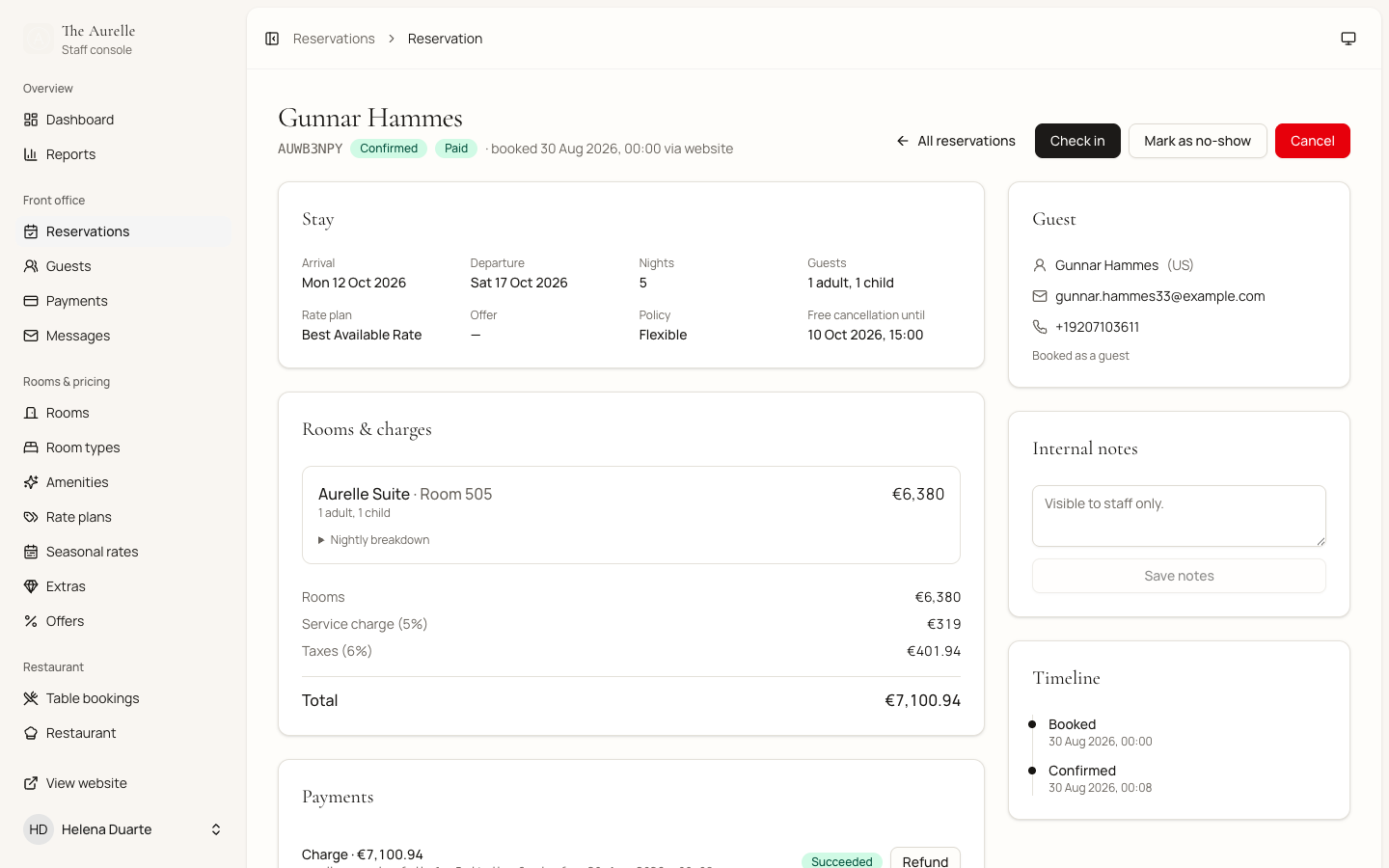Open the Extras diamond icon
Image resolution: width=1389 pixels, height=868 pixels.
pos(31,586)
